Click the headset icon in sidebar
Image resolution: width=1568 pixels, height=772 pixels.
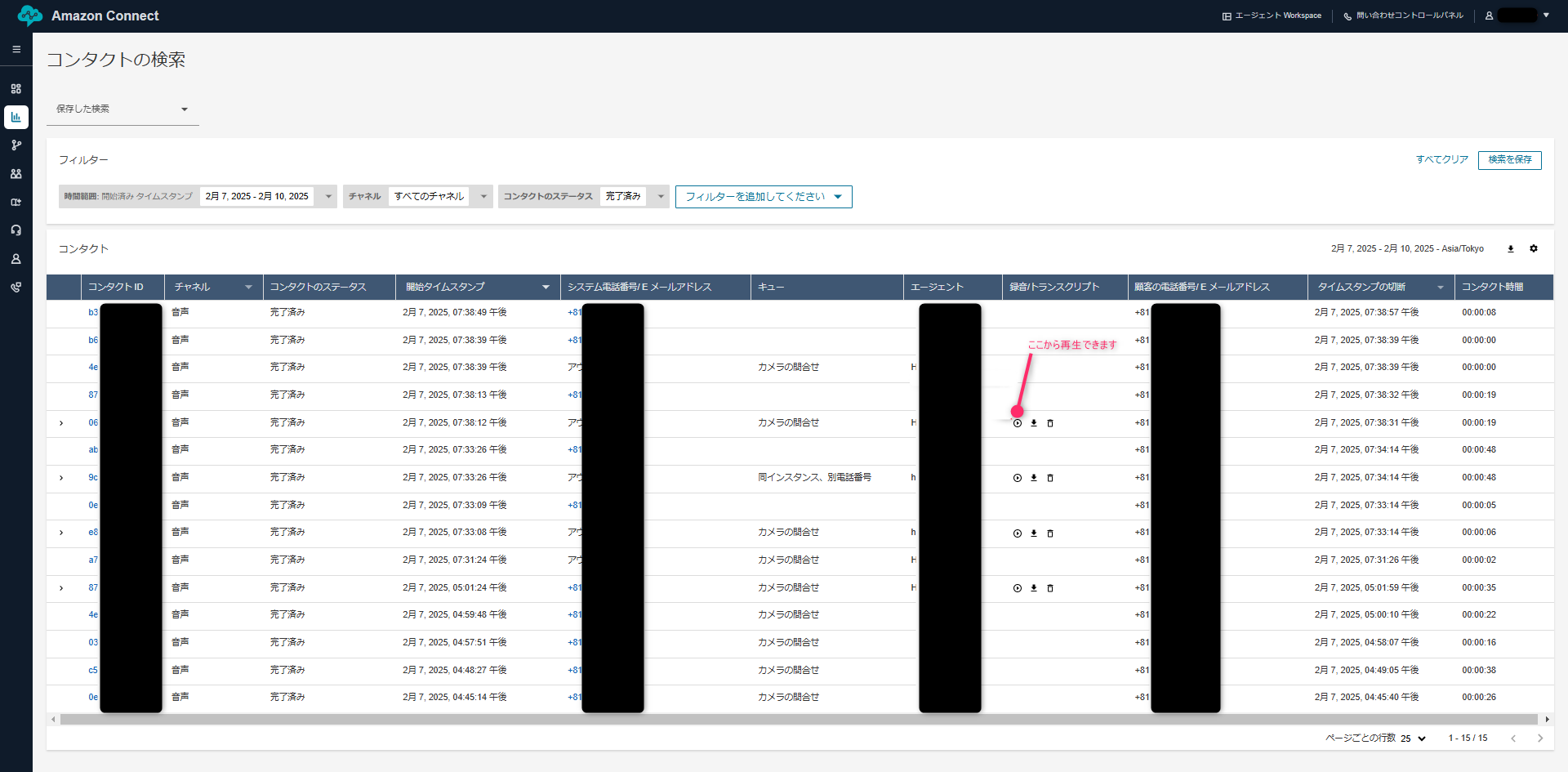click(x=16, y=230)
